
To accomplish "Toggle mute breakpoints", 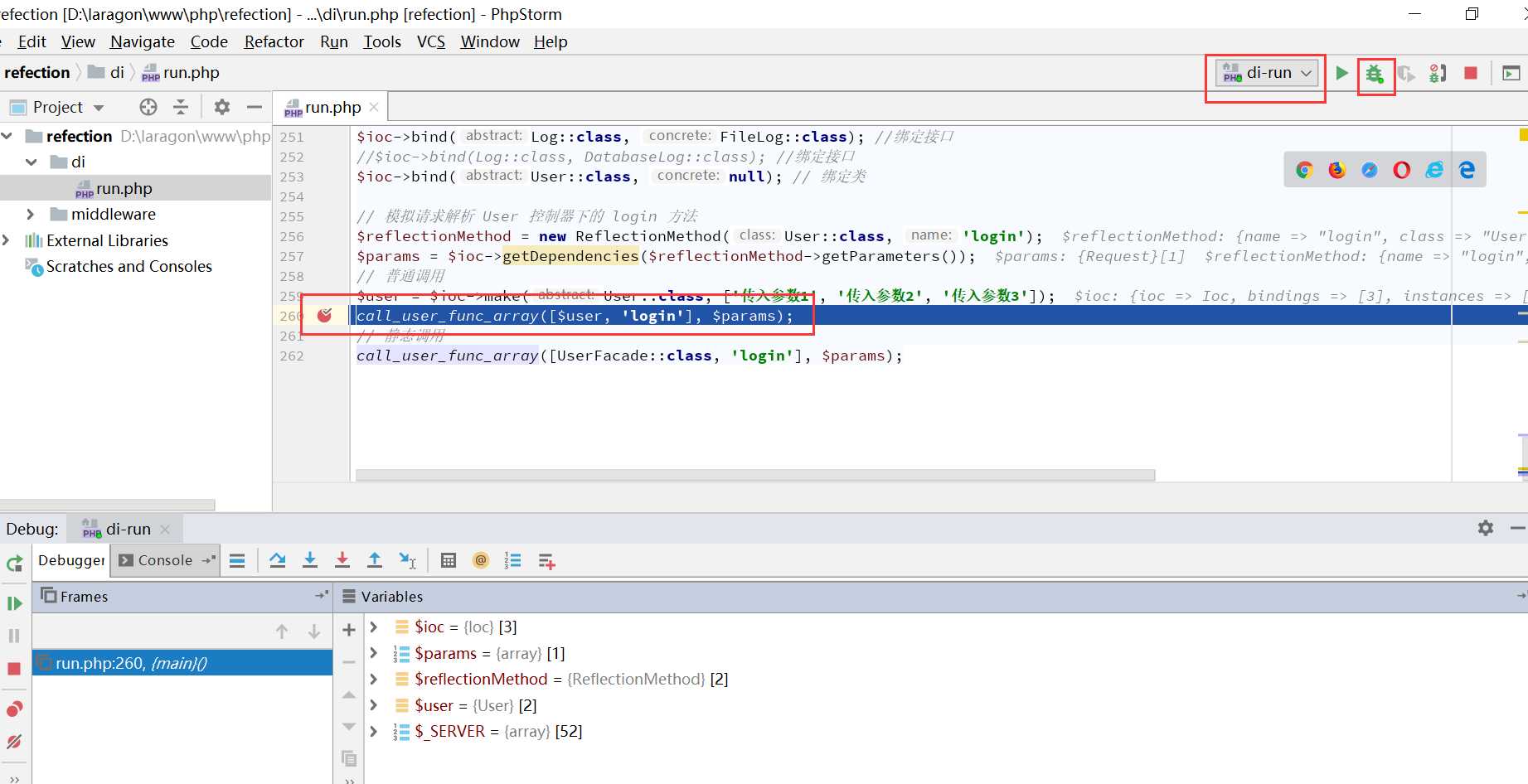I will (14, 742).
